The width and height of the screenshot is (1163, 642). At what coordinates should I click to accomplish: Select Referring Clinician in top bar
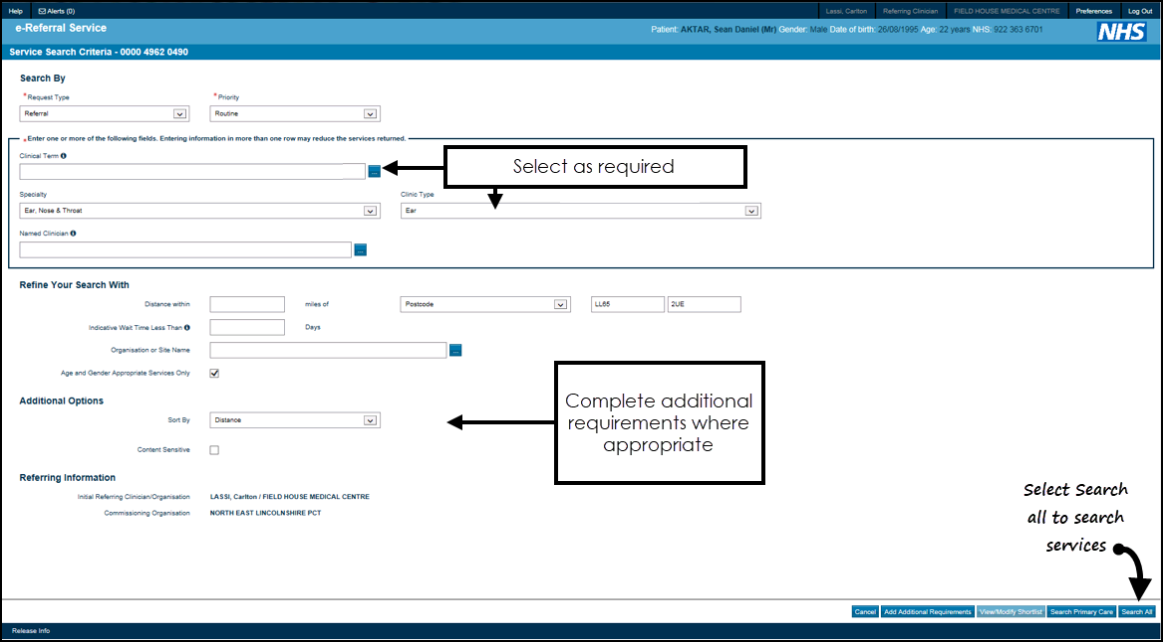(x=910, y=11)
